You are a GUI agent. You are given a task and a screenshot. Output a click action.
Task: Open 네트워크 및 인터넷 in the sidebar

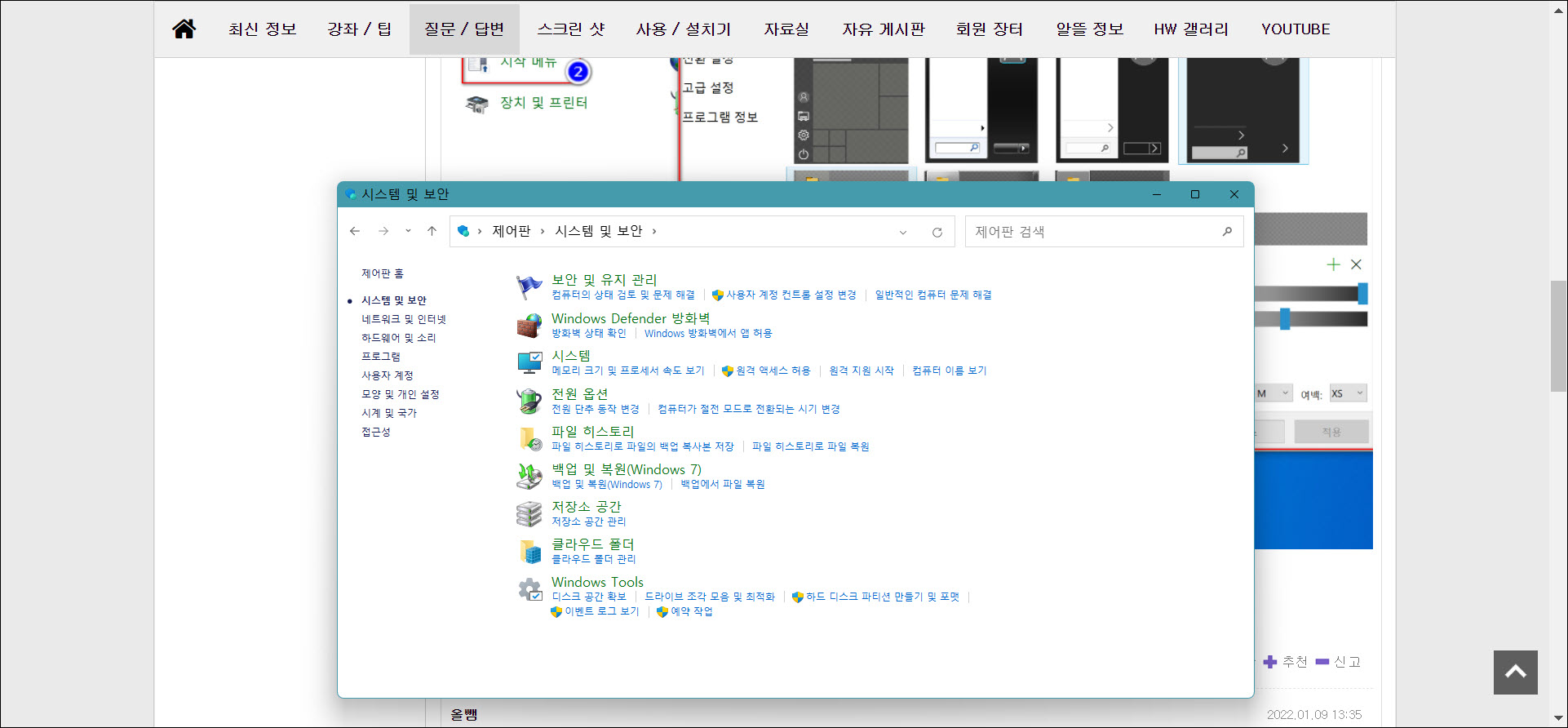pos(404,319)
